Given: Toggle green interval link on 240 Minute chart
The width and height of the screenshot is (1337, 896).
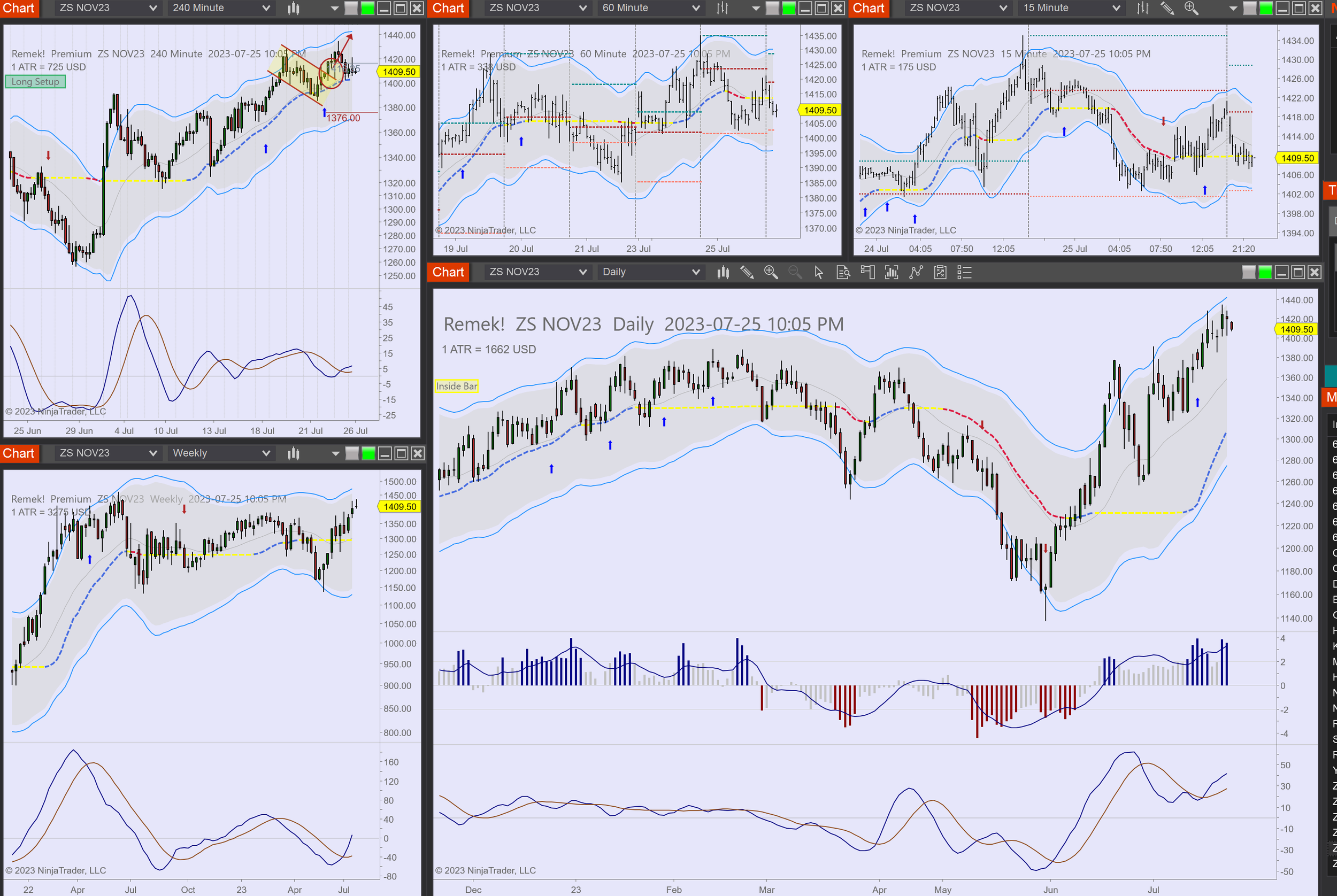Looking at the screenshot, I should click(x=367, y=8).
